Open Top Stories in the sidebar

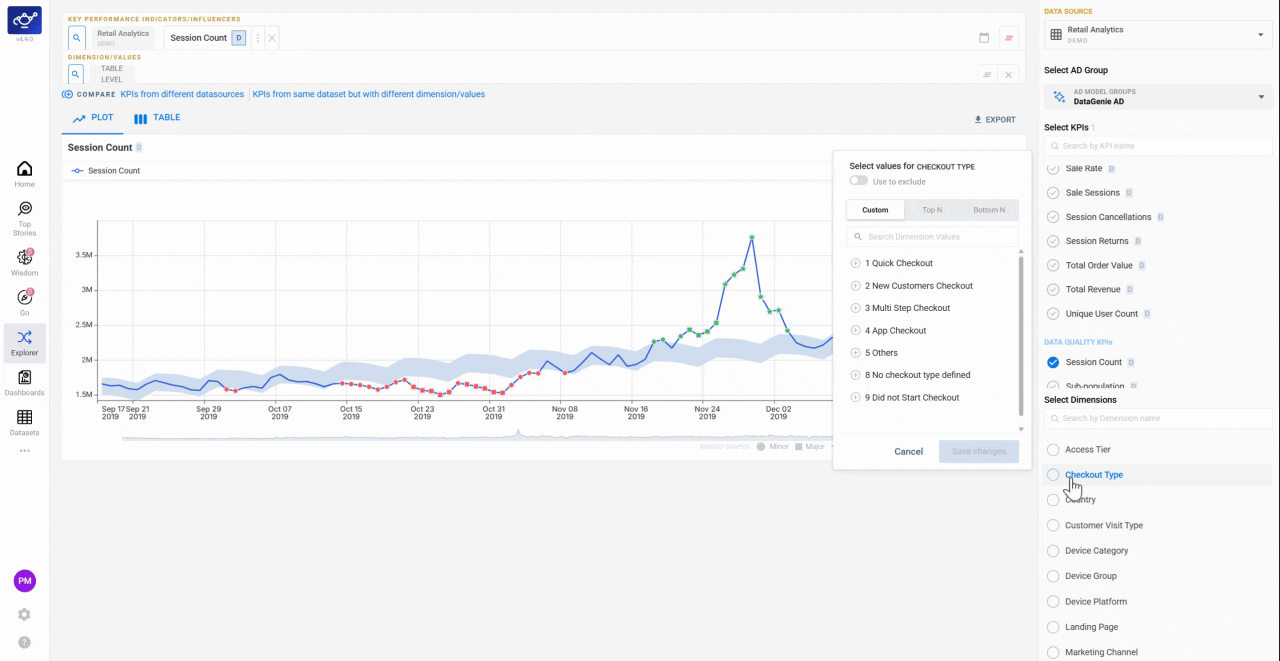pyautogui.click(x=24, y=218)
